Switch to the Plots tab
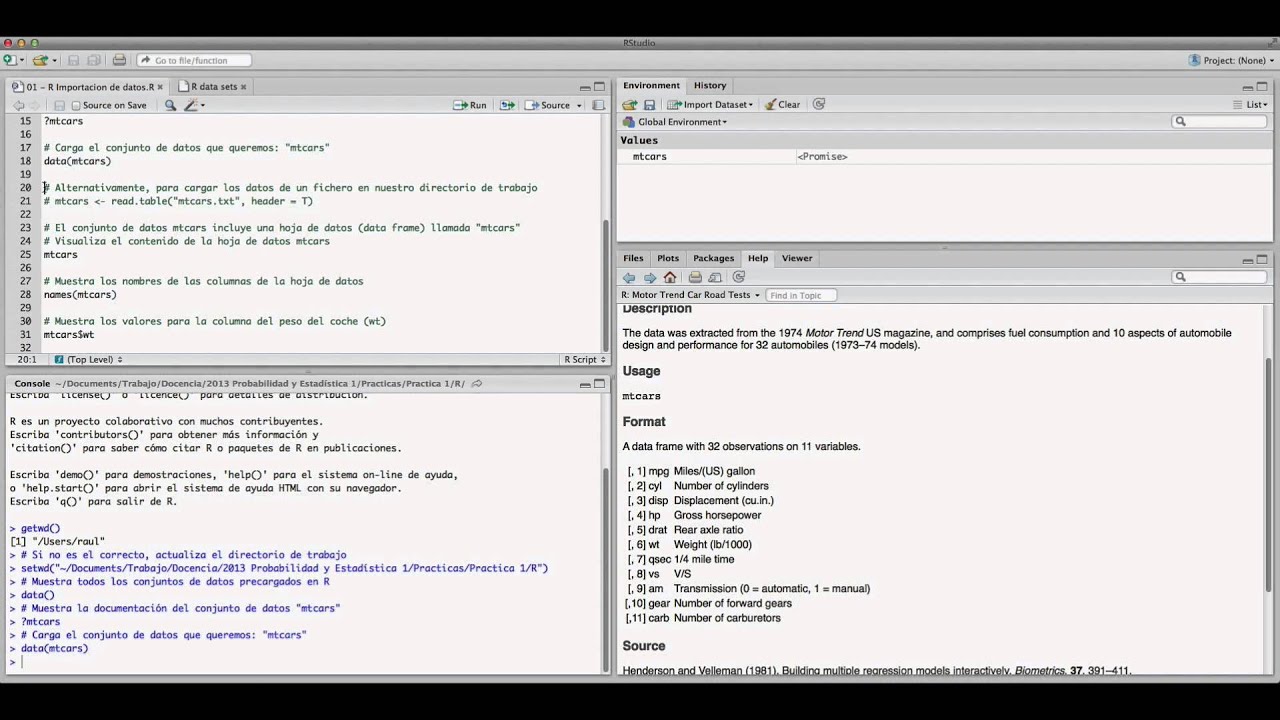This screenshot has height=720, width=1280. coord(668,258)
